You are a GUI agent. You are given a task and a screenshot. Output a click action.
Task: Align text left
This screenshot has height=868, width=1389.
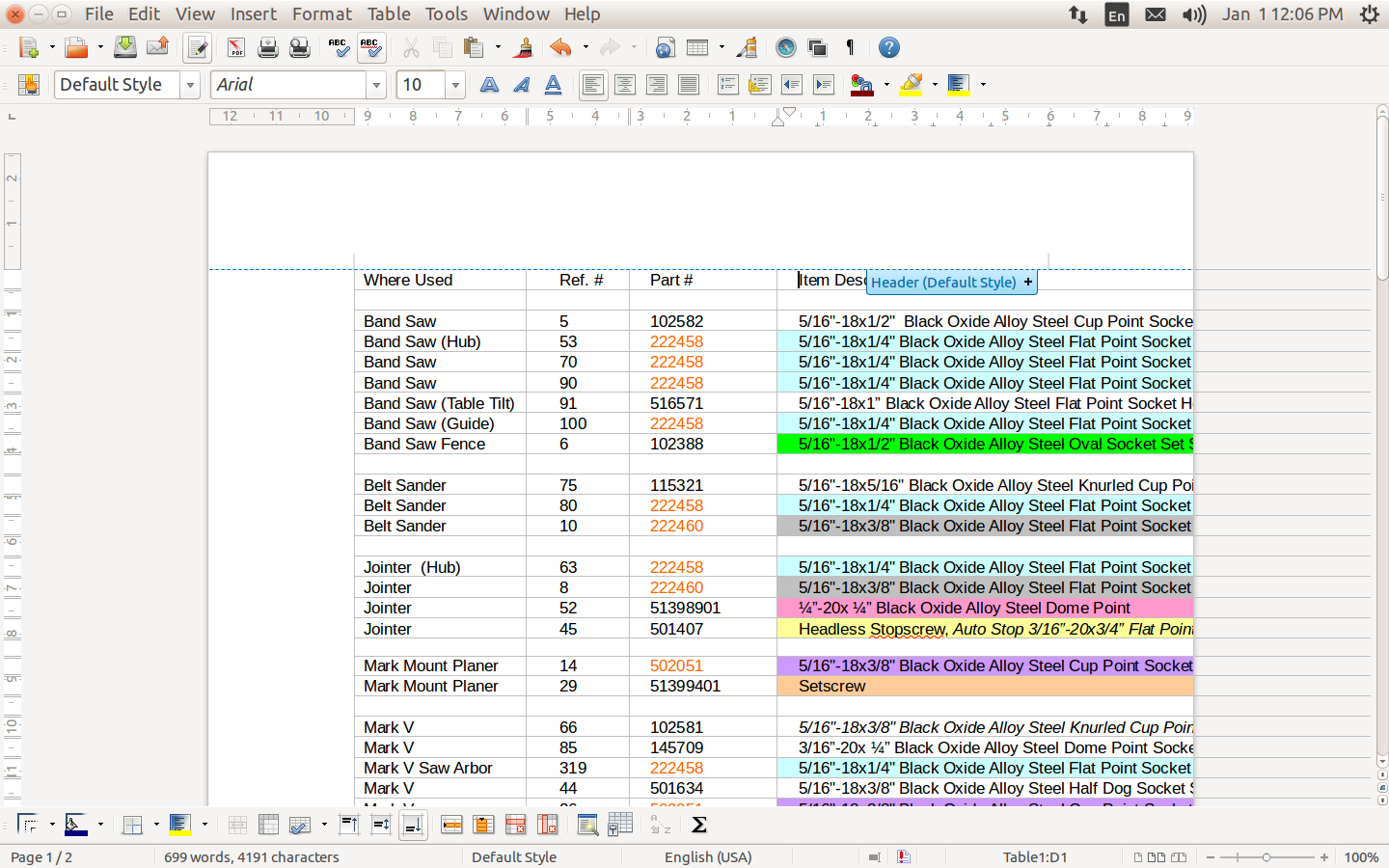tap(593, 85)
